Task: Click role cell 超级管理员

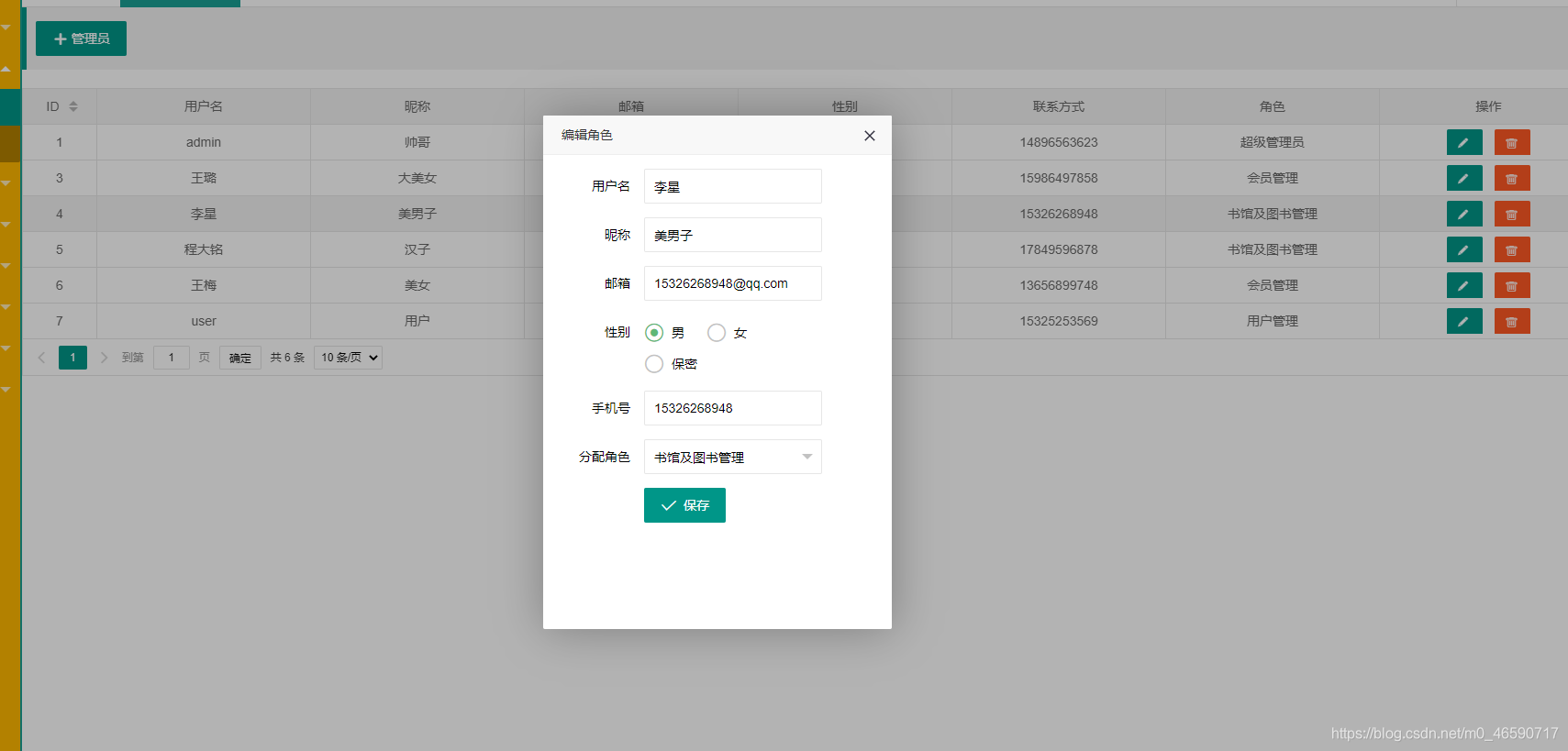Action: 1273,142
